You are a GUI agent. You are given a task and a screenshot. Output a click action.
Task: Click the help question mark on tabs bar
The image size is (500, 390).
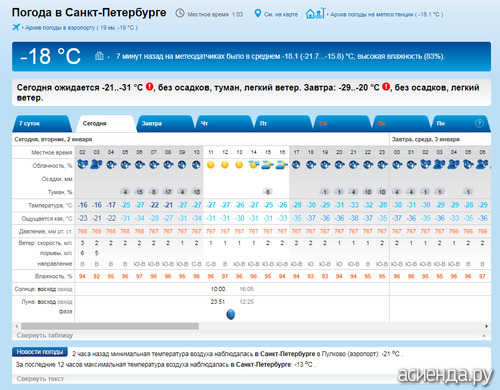tap(479, 123)
